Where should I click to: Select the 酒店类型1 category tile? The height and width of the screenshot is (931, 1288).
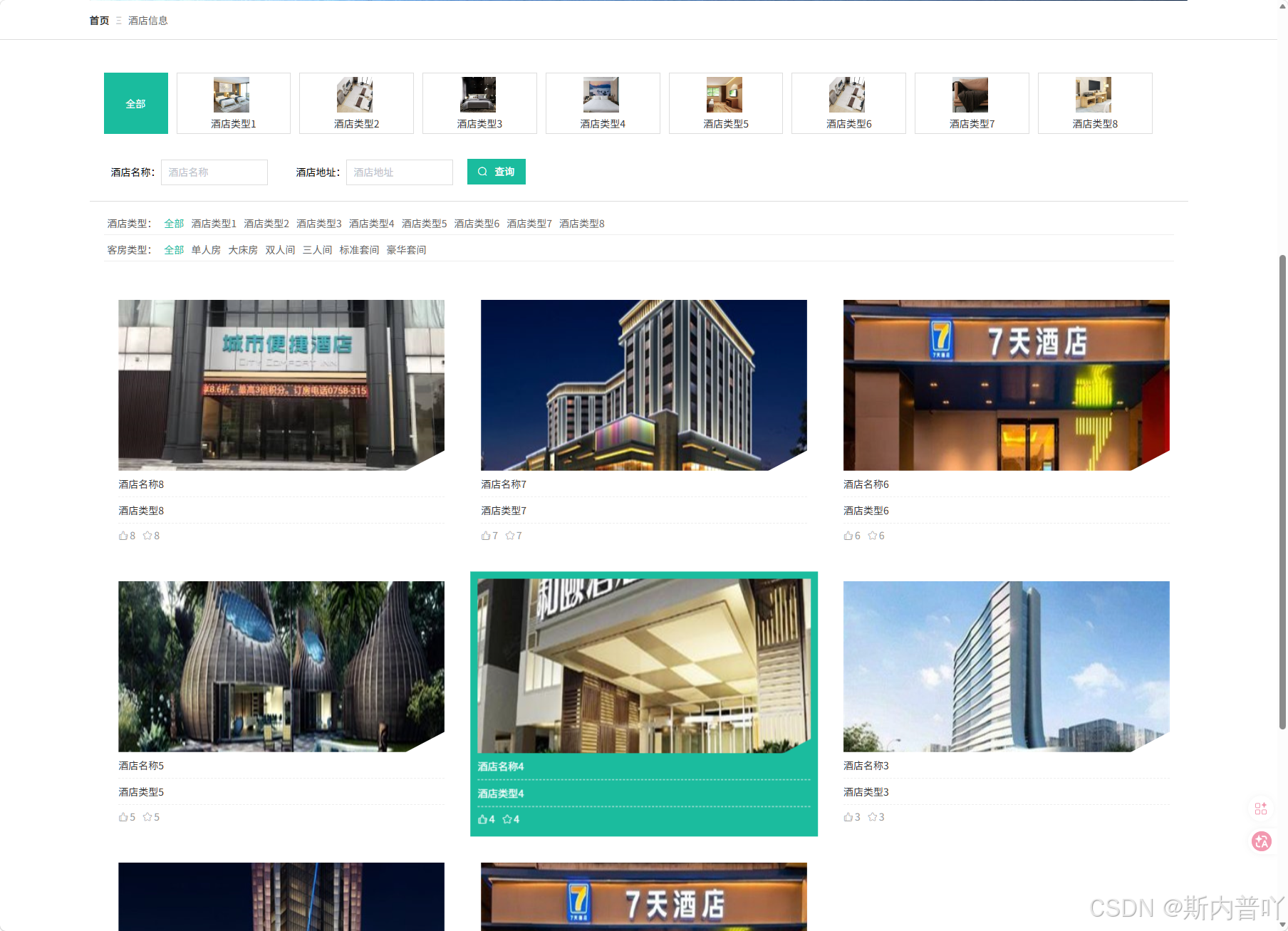click(234, 103)
